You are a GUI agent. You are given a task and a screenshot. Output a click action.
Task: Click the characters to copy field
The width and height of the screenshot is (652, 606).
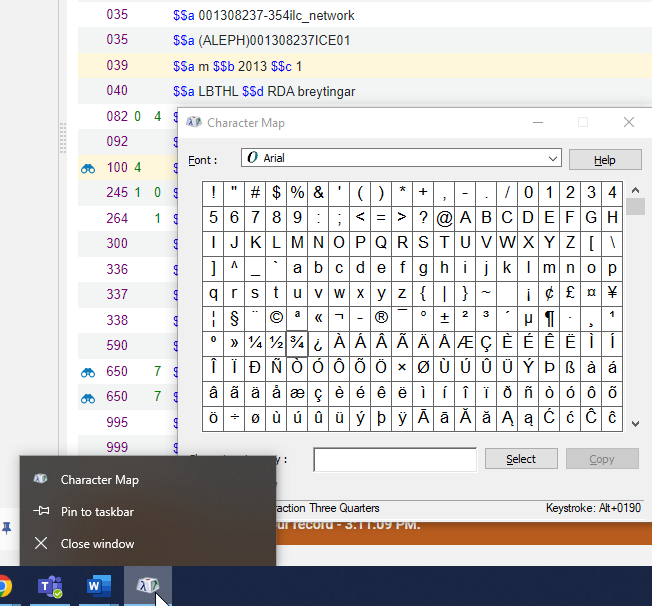click(395, 460)
